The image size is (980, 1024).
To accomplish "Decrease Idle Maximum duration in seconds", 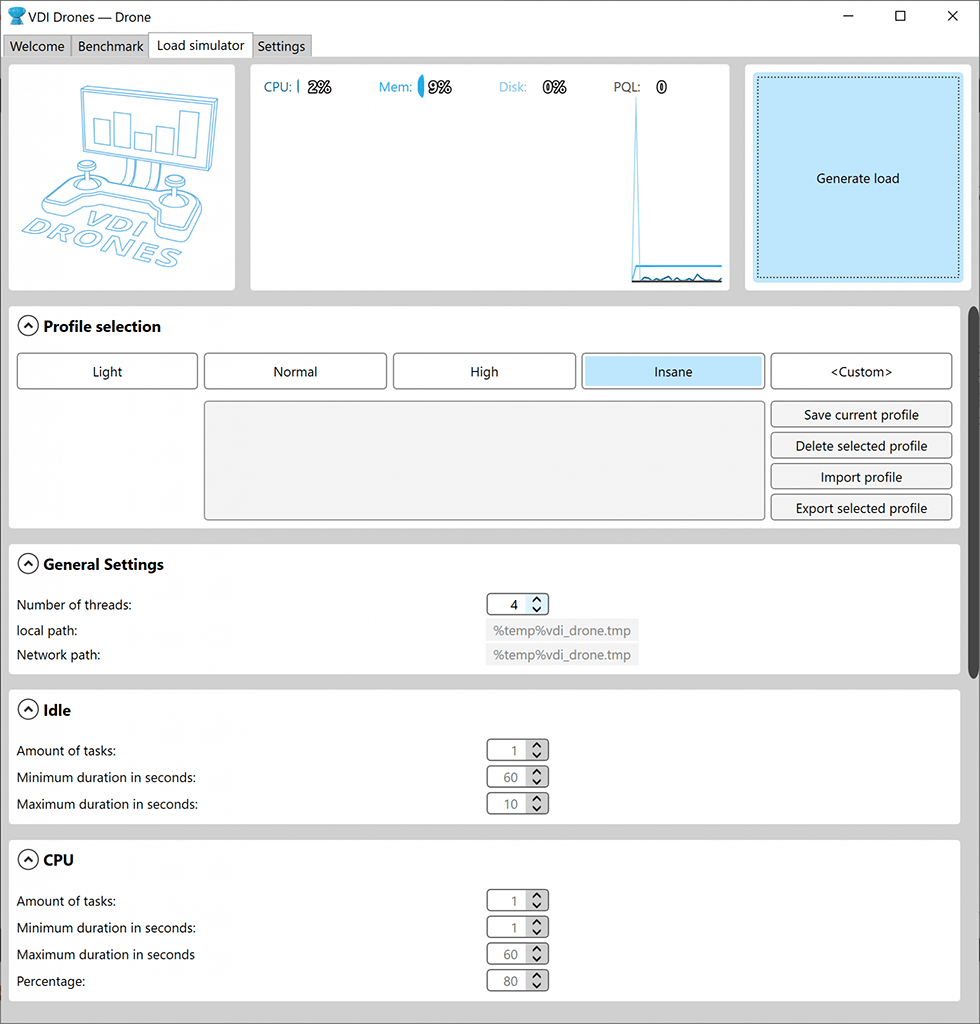I will click(537, 808).
